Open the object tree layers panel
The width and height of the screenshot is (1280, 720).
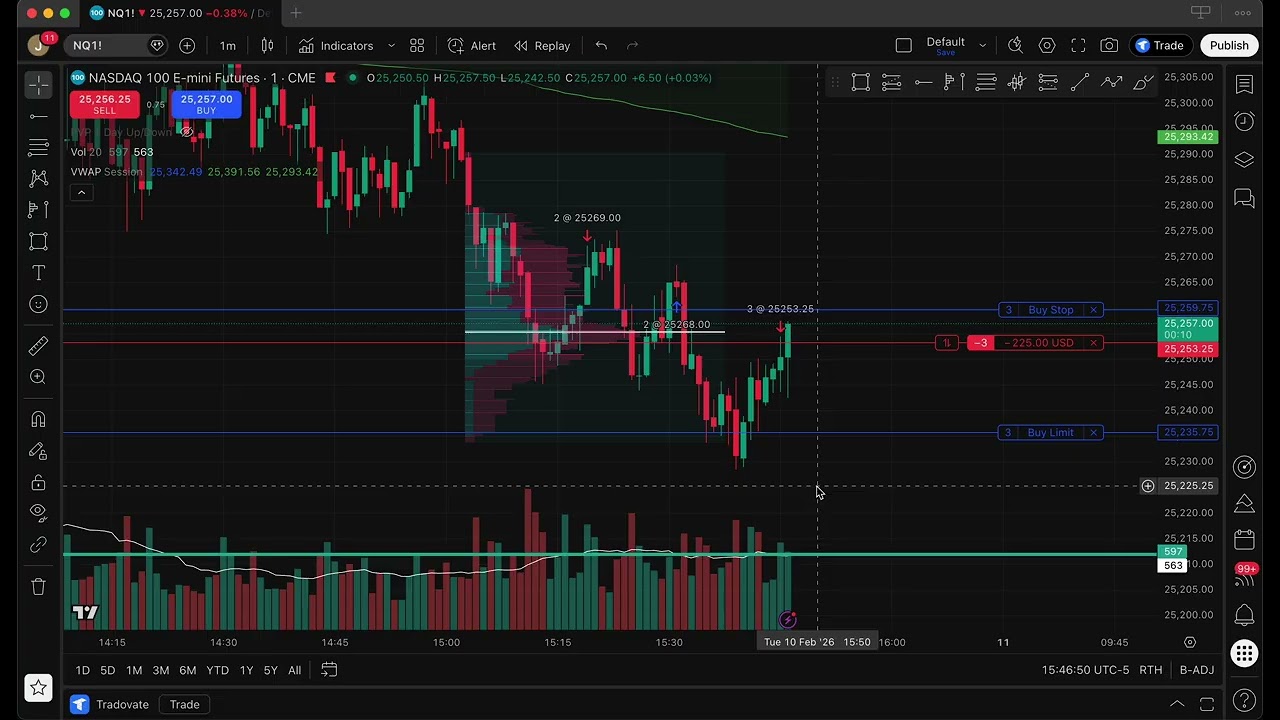tap(1244, 160)
